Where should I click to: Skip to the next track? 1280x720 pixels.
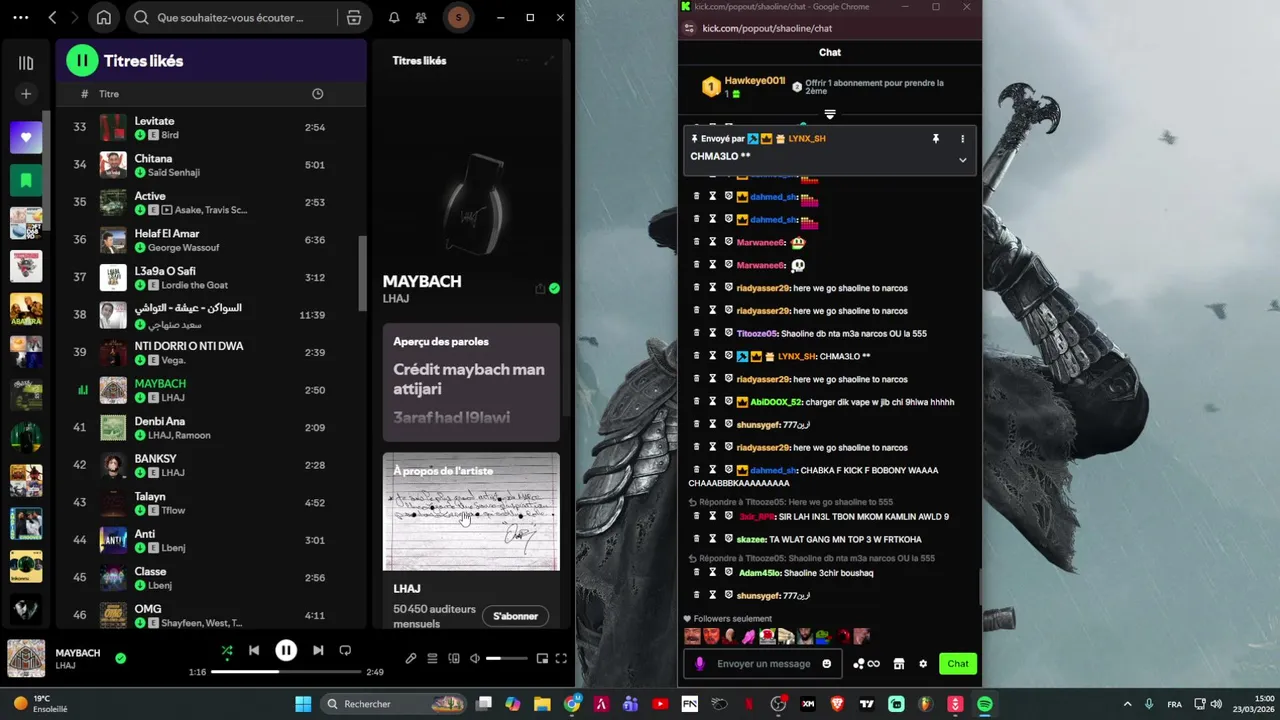[318, 651]
